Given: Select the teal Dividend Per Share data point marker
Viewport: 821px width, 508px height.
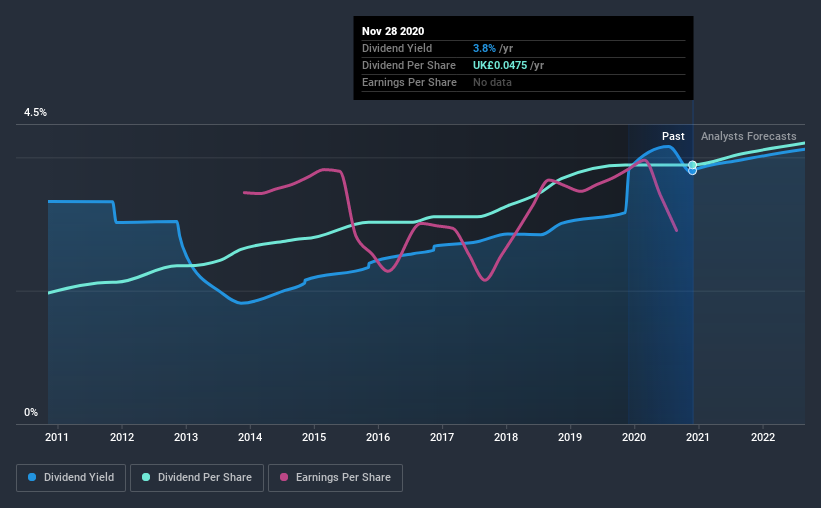Looking at the screenshot, I should tap(692, 164).
